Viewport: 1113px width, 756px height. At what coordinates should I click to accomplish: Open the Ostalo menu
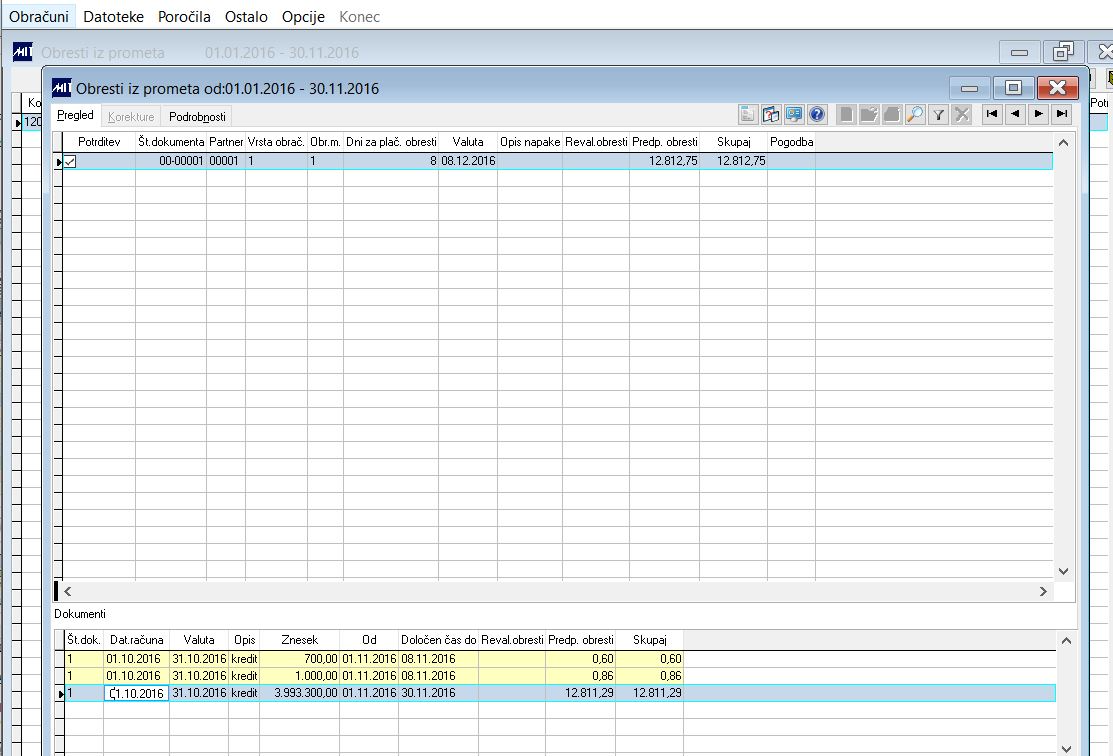tap(246, 16)
